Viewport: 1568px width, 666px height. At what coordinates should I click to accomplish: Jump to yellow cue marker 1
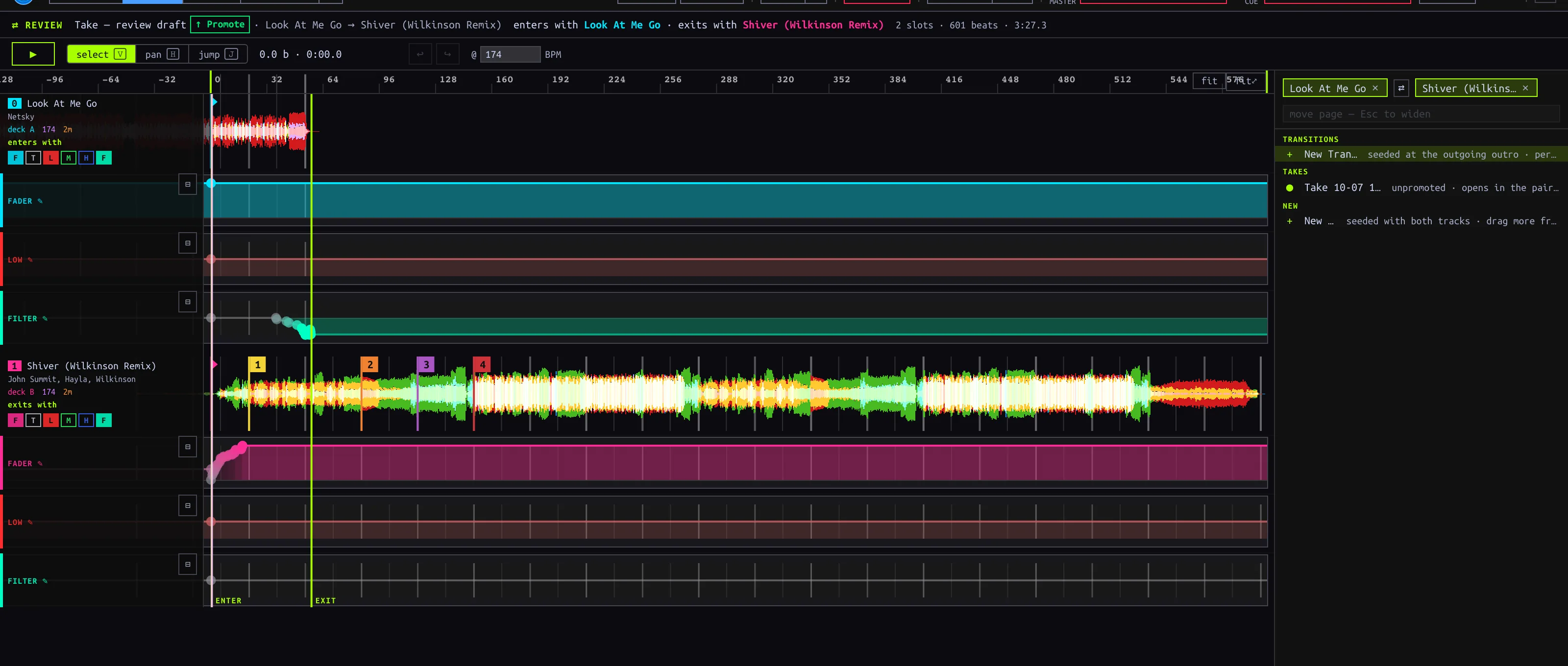[x=257, y=365]
